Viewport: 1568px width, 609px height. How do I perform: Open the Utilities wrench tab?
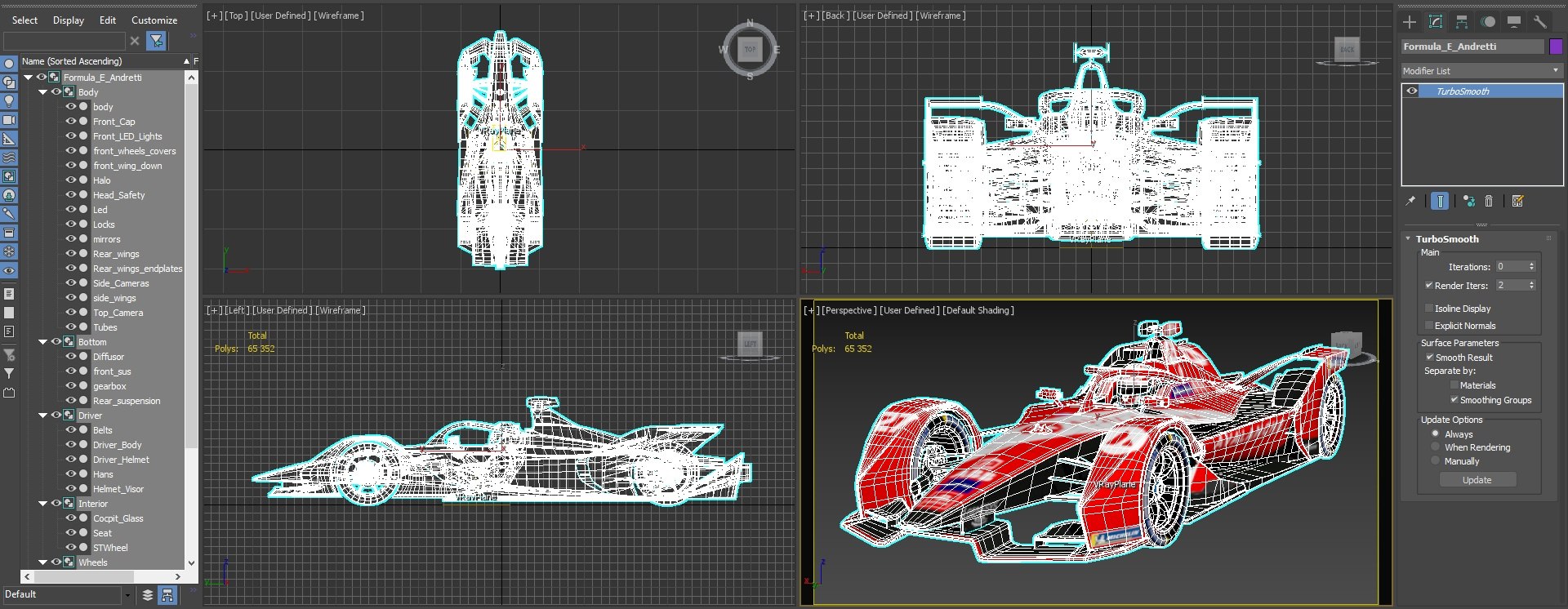point(1540,22)
